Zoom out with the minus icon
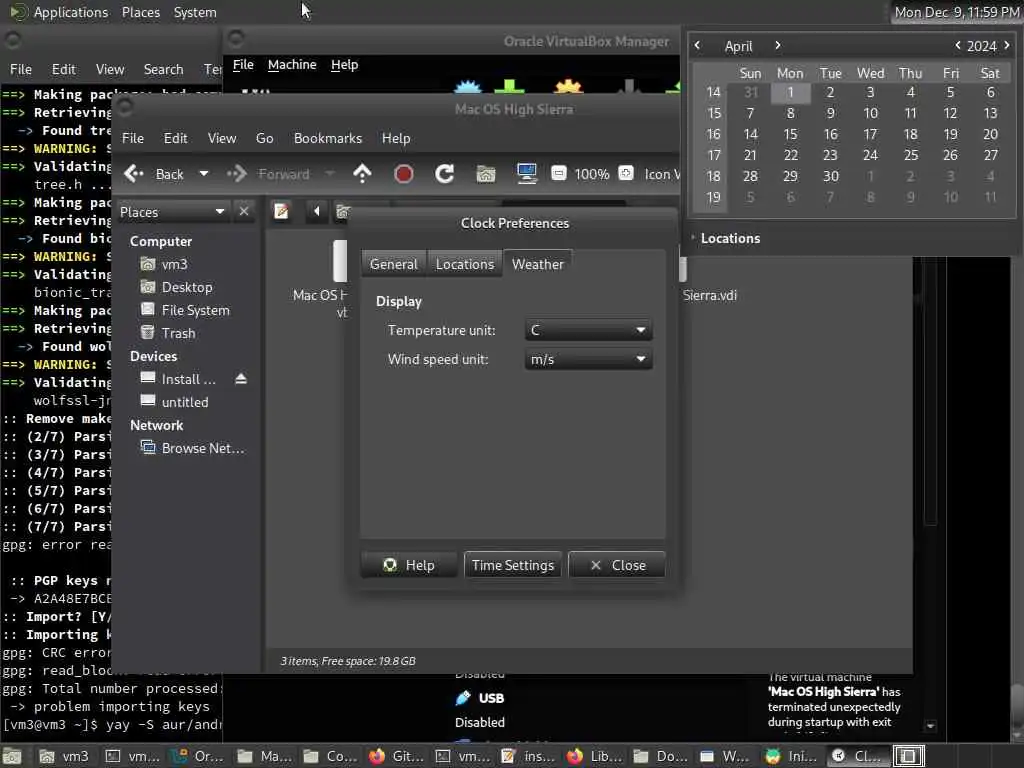1024x768 pixels. point(559,174)
